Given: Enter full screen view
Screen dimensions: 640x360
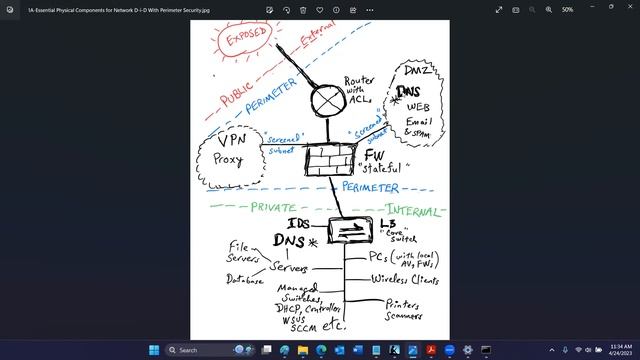Looking at the screenshot, I should click(499, 10).
